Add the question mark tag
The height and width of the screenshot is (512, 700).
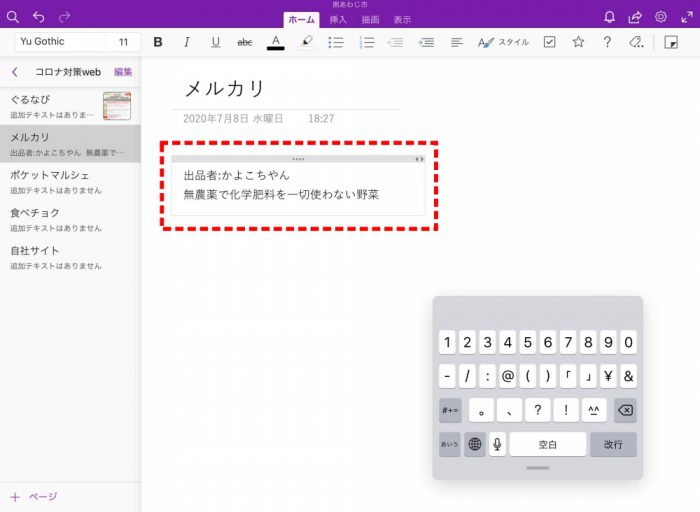[607, 42]
